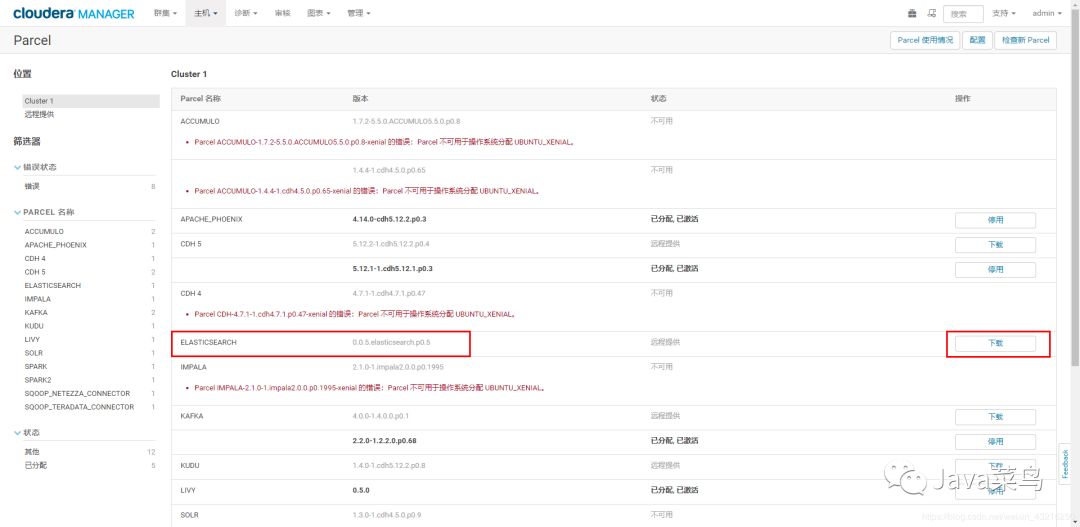Click the 配置 button
This screenshot has width=1080, height=527.
(977, 40)
